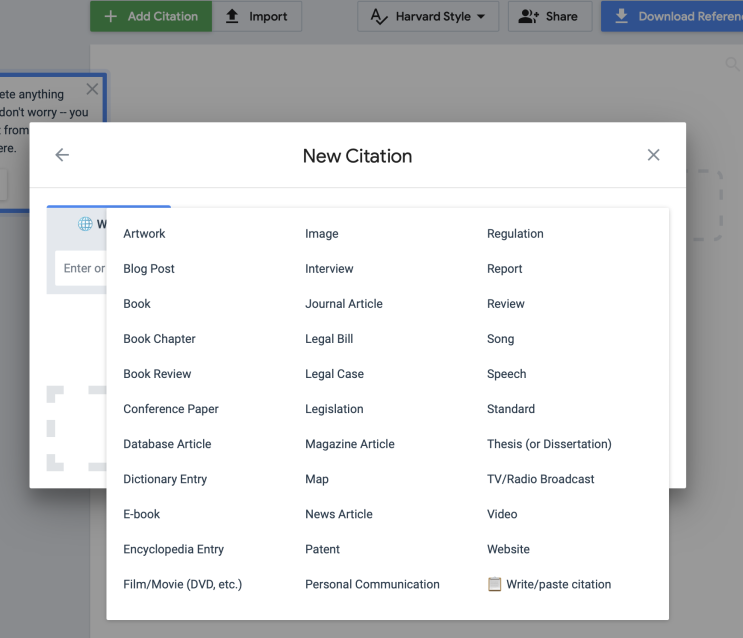Select Legal Bill option
743x638 pixels.
point(329,339)
